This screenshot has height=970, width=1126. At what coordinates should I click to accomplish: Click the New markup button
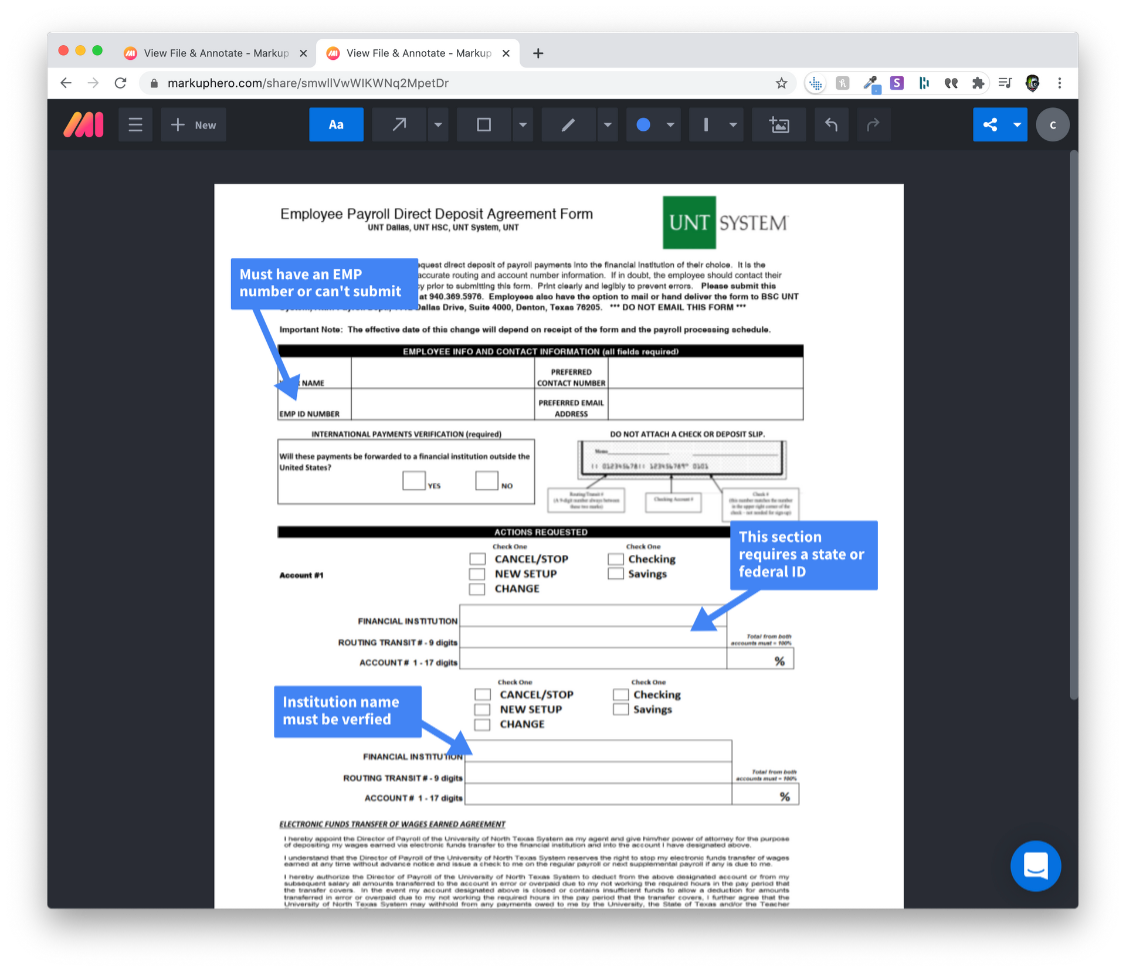tap(193, 125)
